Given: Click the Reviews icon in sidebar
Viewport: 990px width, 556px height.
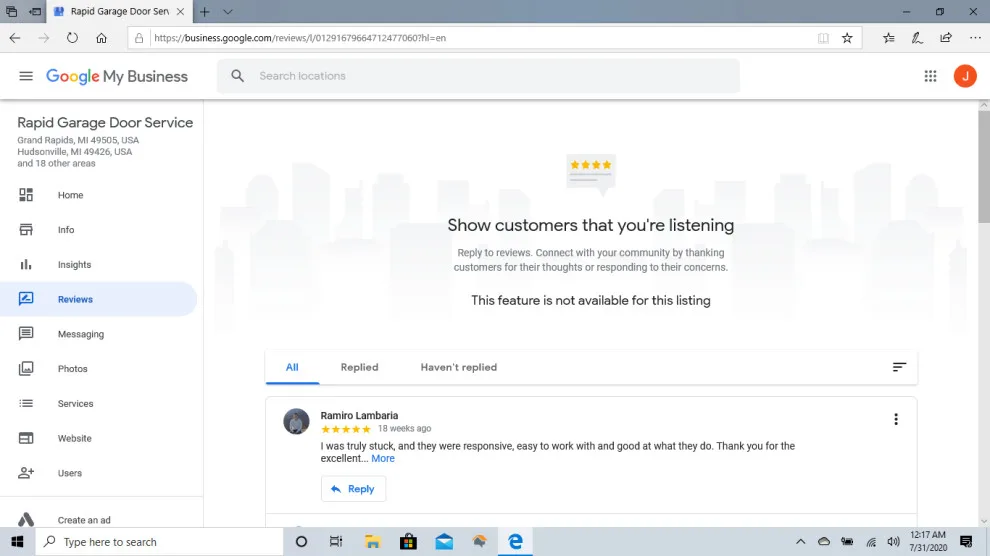Looking at the screenshot, I should pyautogui.click(x=26, y=299).
